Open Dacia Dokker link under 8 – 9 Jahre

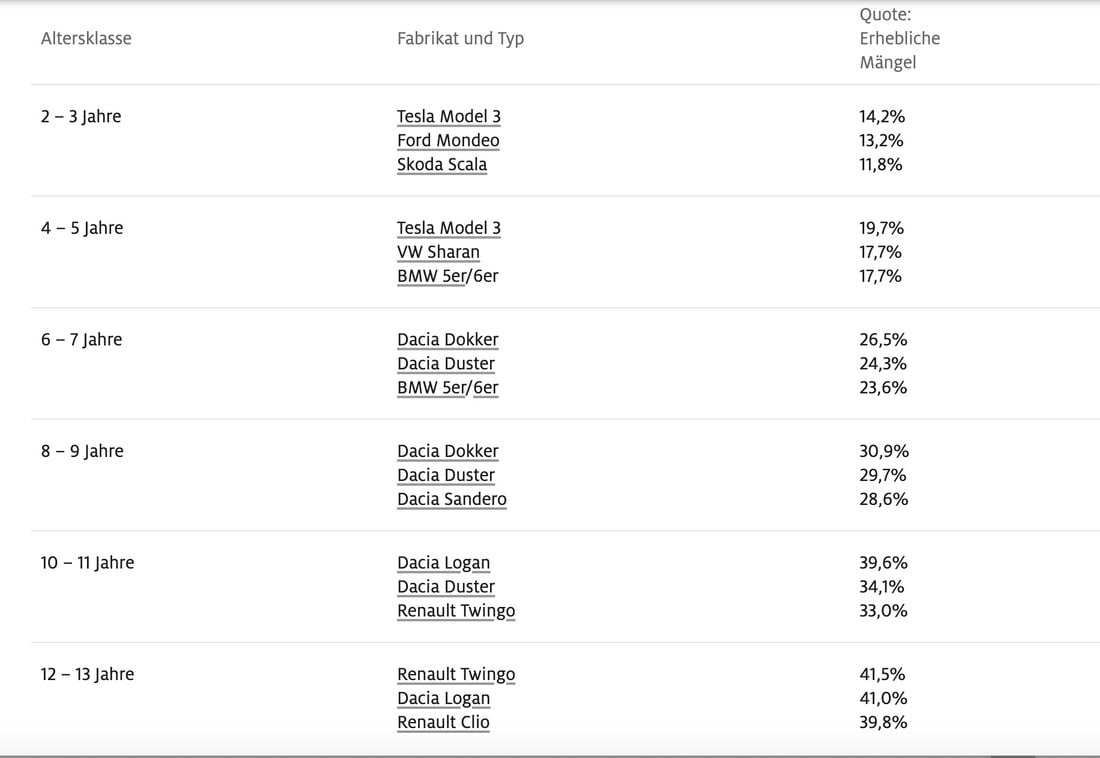(447, 452)
